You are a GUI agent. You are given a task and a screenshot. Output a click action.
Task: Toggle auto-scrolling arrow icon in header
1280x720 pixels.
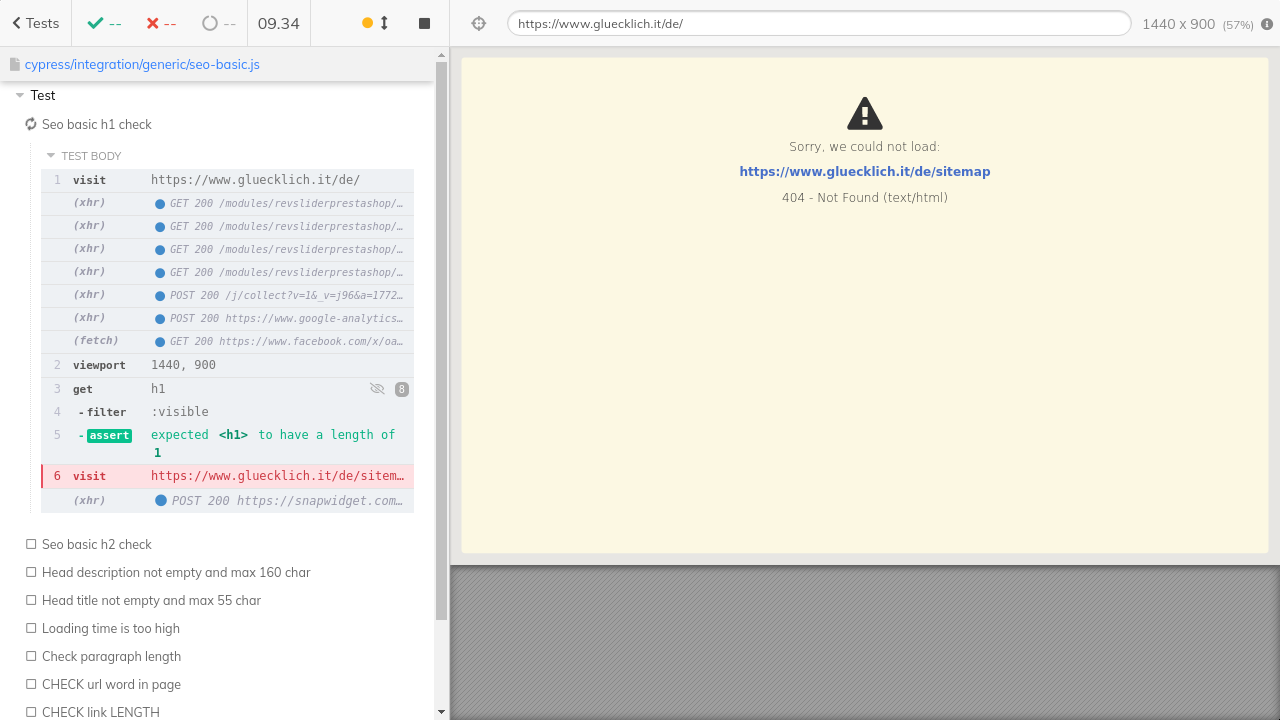tap(384, 23)
